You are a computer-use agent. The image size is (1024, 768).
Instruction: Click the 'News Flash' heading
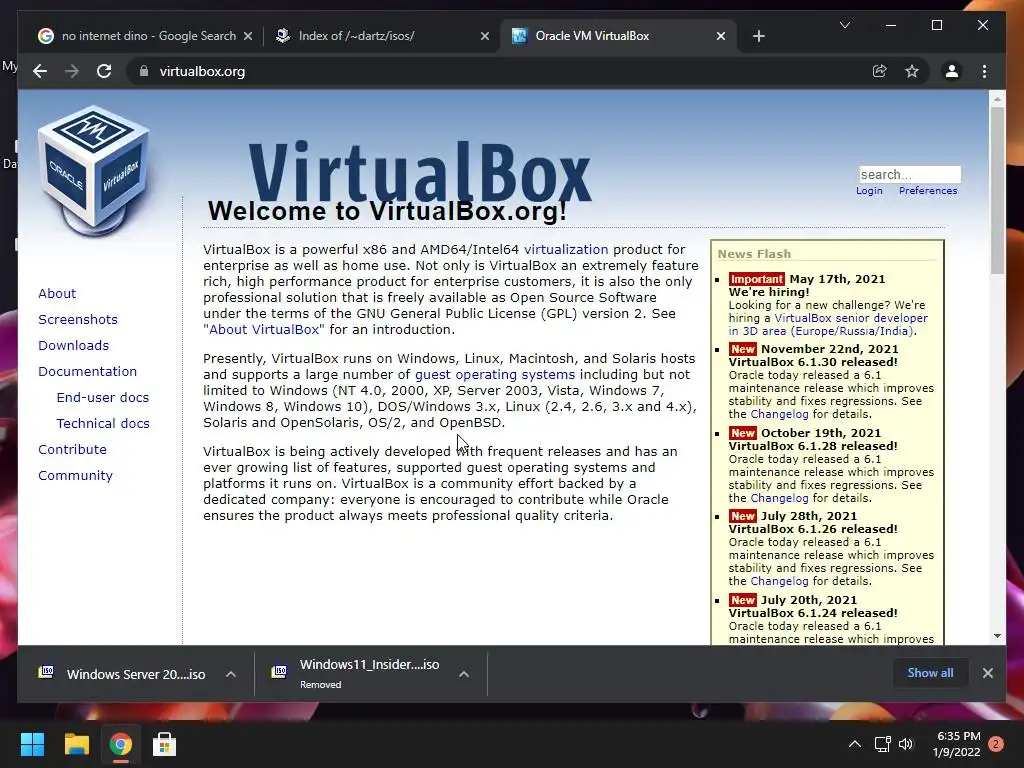pyautogui.click(x=754, y=253)
